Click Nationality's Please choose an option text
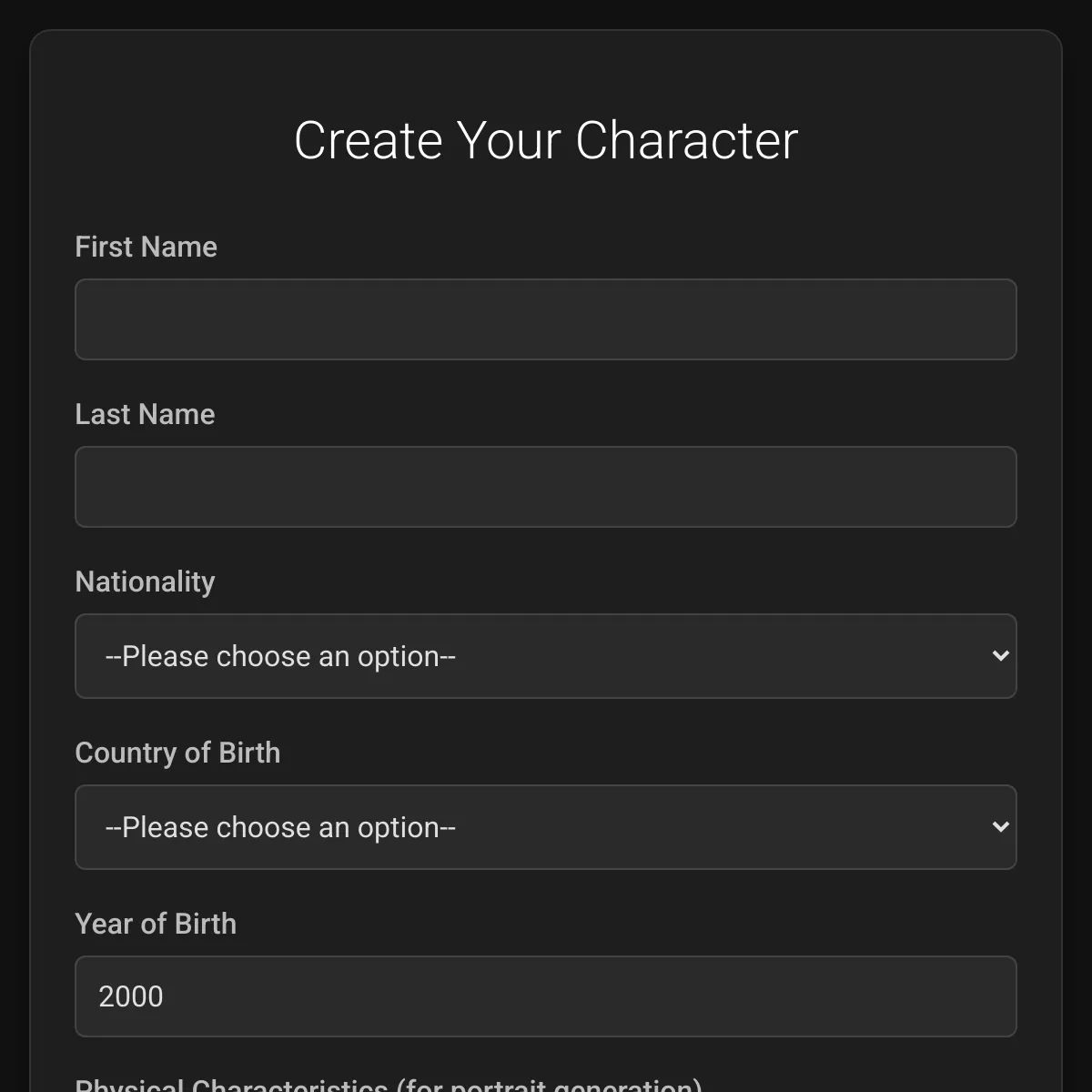This screenshot has height=1092, width=1092. click(x=280, y=656)
